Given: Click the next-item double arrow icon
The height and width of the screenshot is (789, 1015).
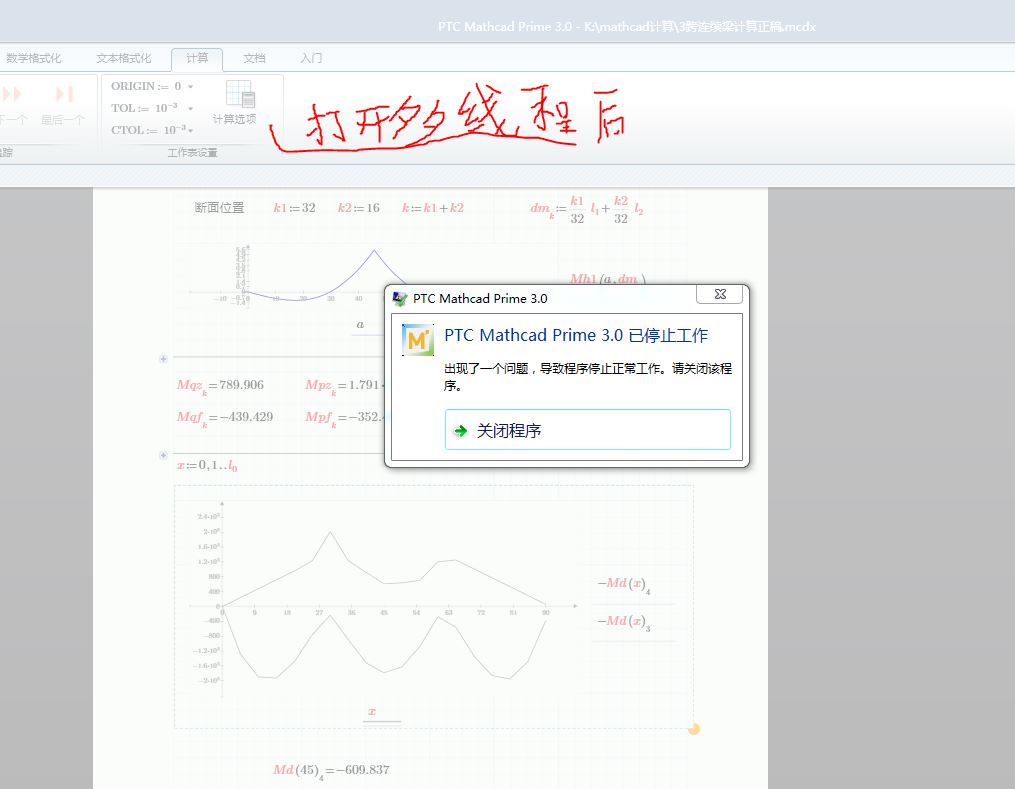Looking at the screenshot, I should point(12,94).
